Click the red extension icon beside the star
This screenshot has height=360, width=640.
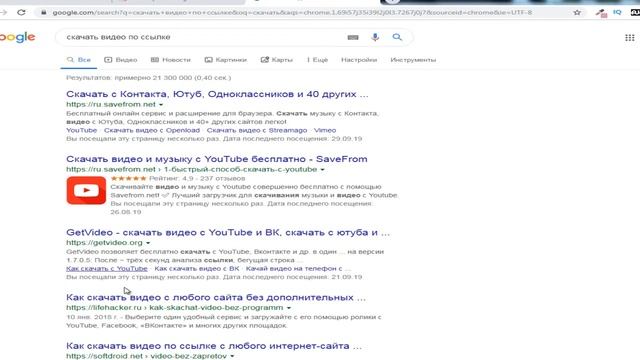(601, 13)
